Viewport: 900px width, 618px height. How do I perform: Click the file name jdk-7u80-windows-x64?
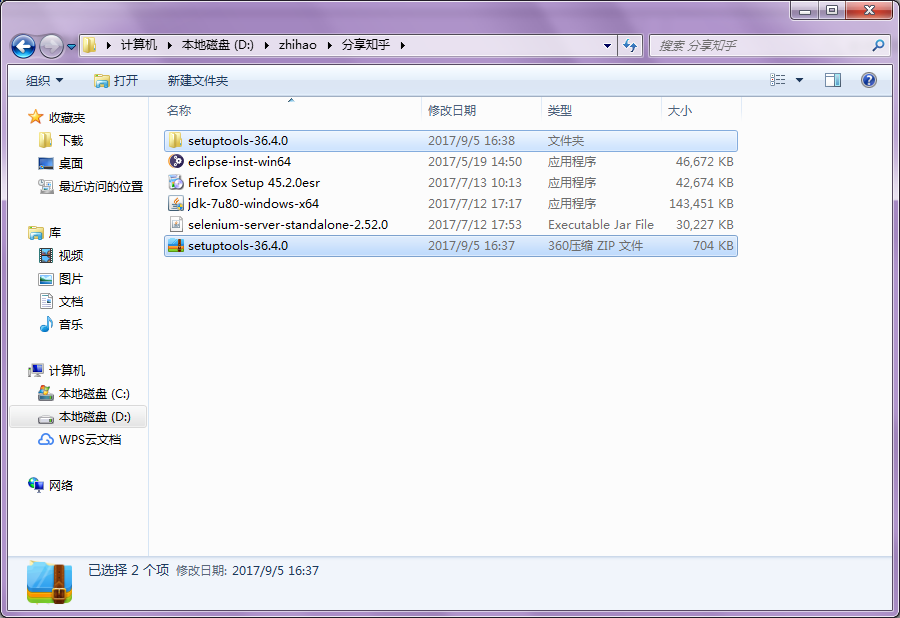[253, 204]
